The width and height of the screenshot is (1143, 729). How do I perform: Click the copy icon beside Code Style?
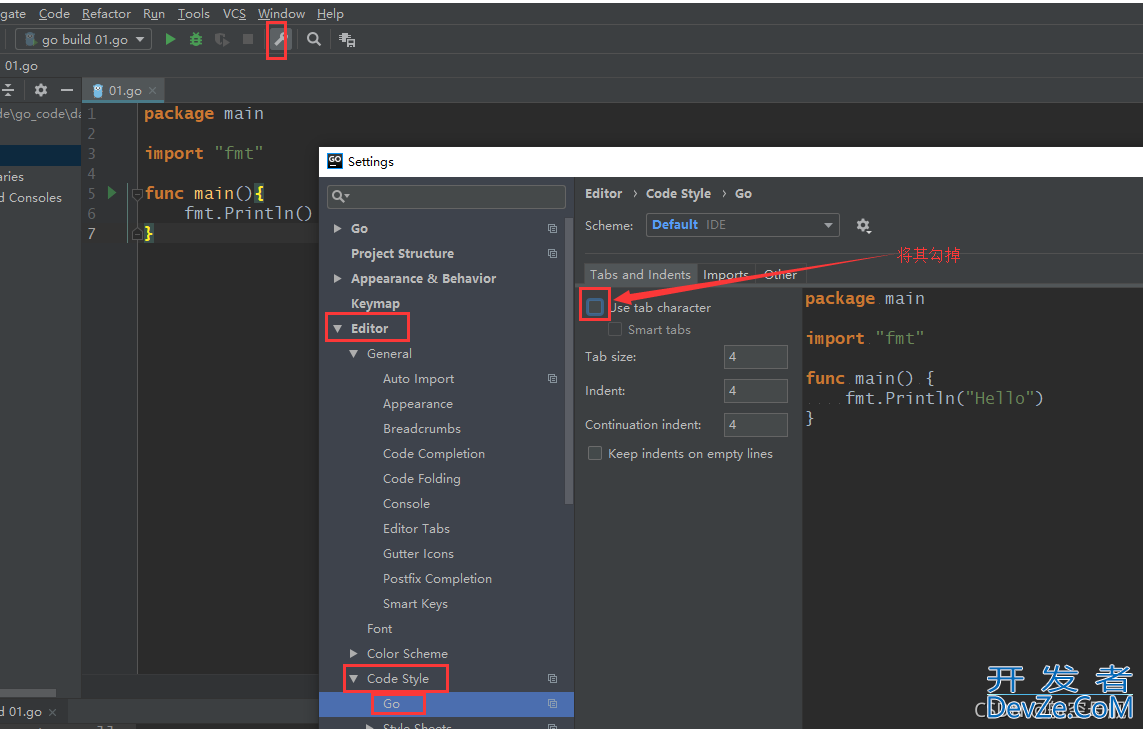pyautogui.click(x=553, y=679)
